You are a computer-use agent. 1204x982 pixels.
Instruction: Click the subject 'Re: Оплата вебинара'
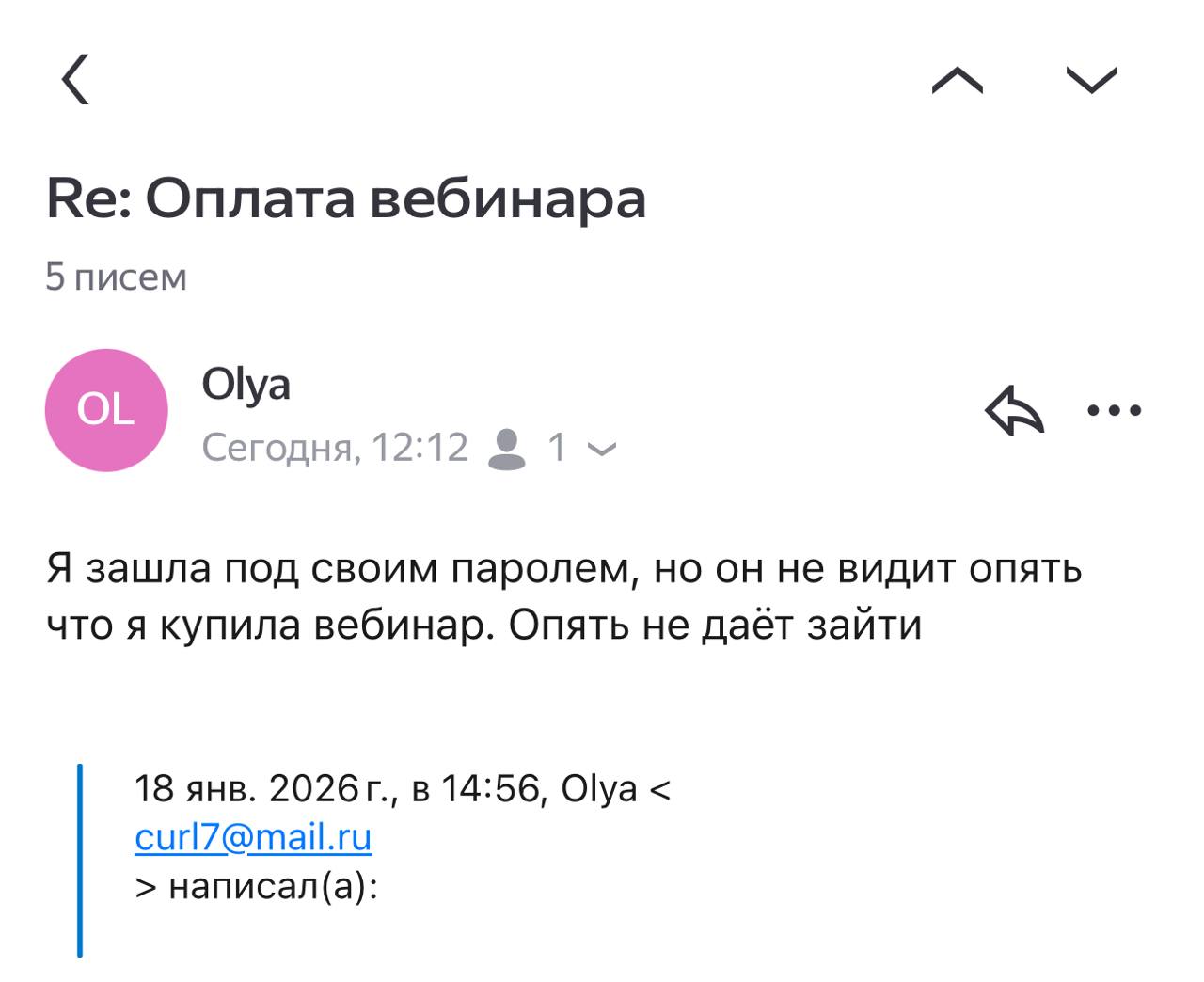pyautogui.click(x=346, y=198)
